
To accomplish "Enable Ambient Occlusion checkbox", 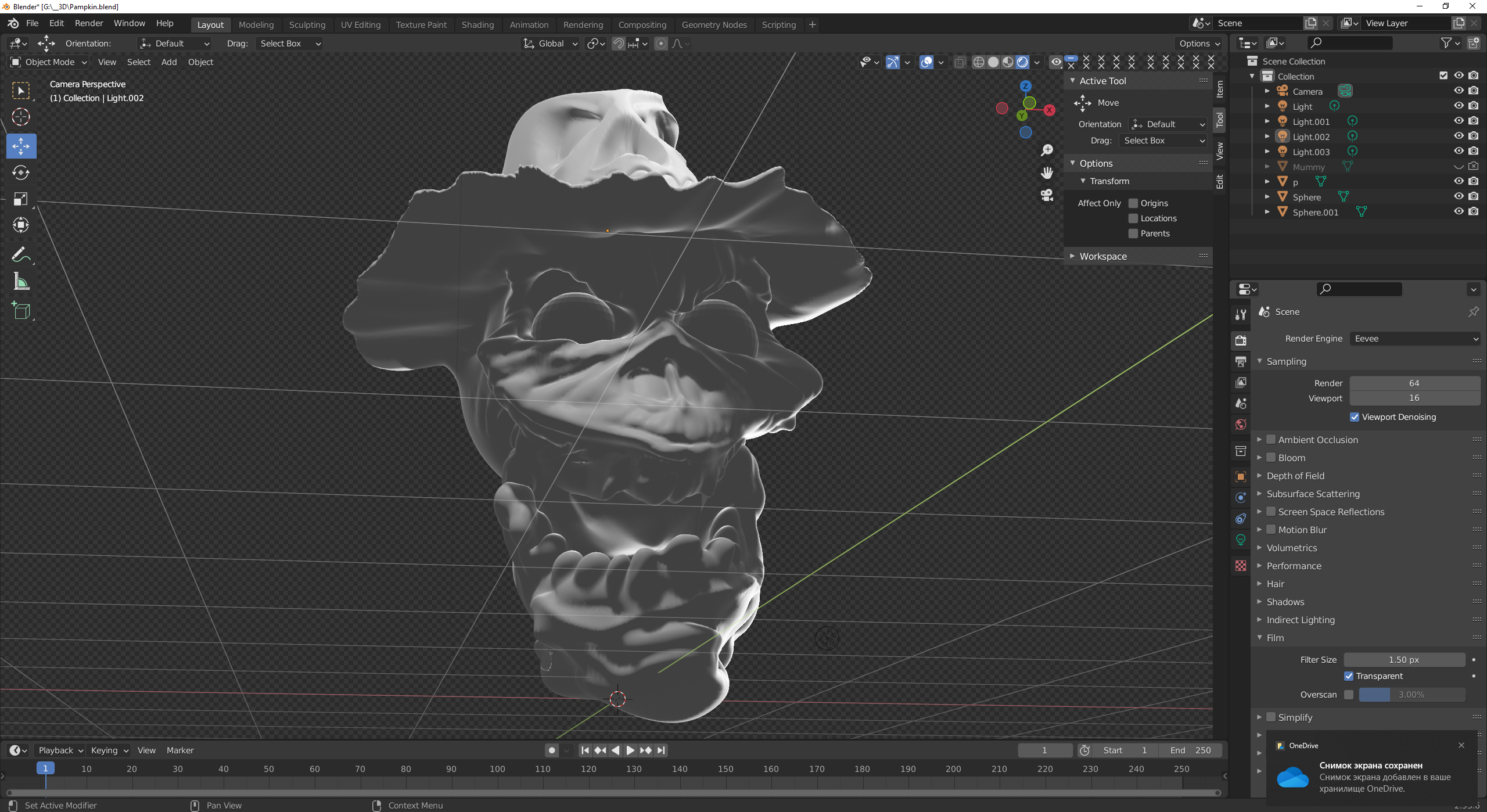I will point(1271,440).
